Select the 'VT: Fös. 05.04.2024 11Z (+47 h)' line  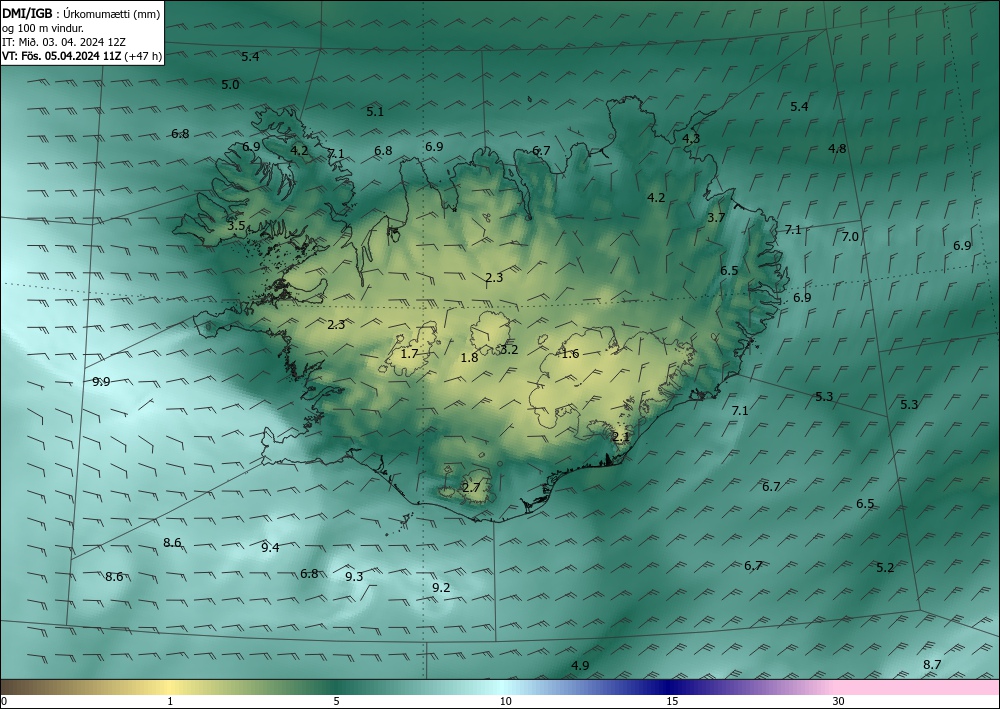coord(82,56)
